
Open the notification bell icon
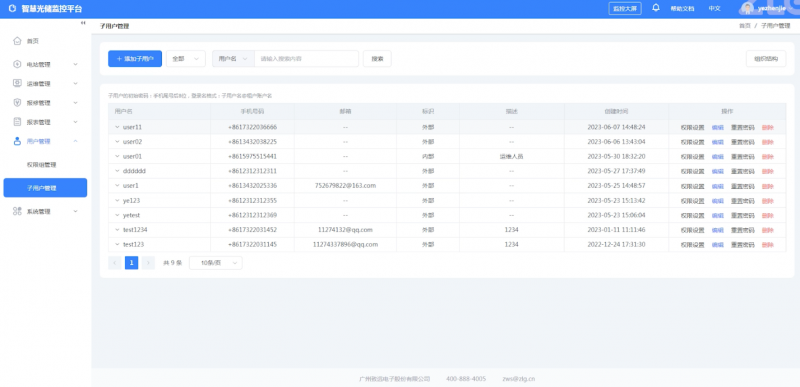(x=656, y=8)
